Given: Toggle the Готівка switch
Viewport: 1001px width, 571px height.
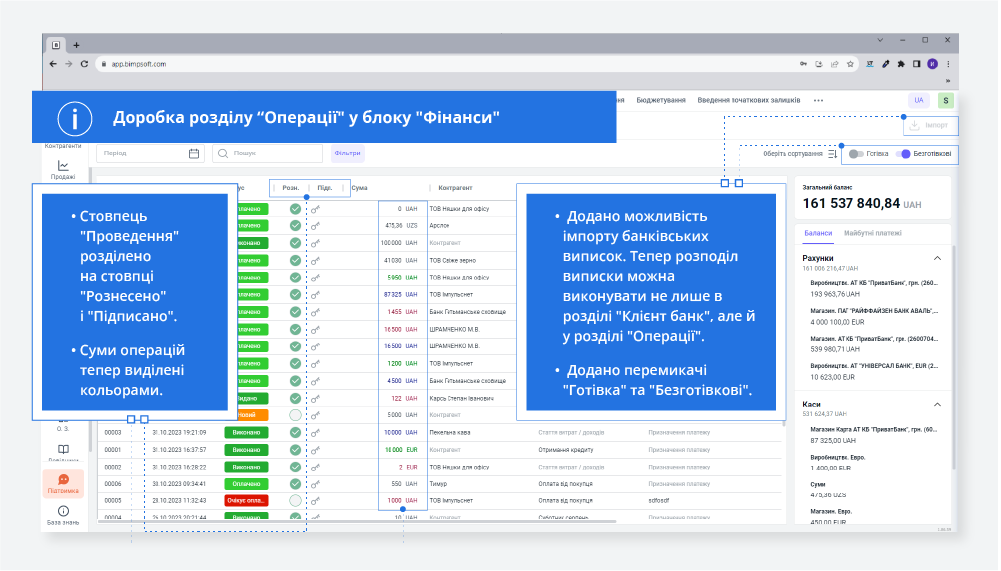Looking at the screenshot, I should point(856,154).
